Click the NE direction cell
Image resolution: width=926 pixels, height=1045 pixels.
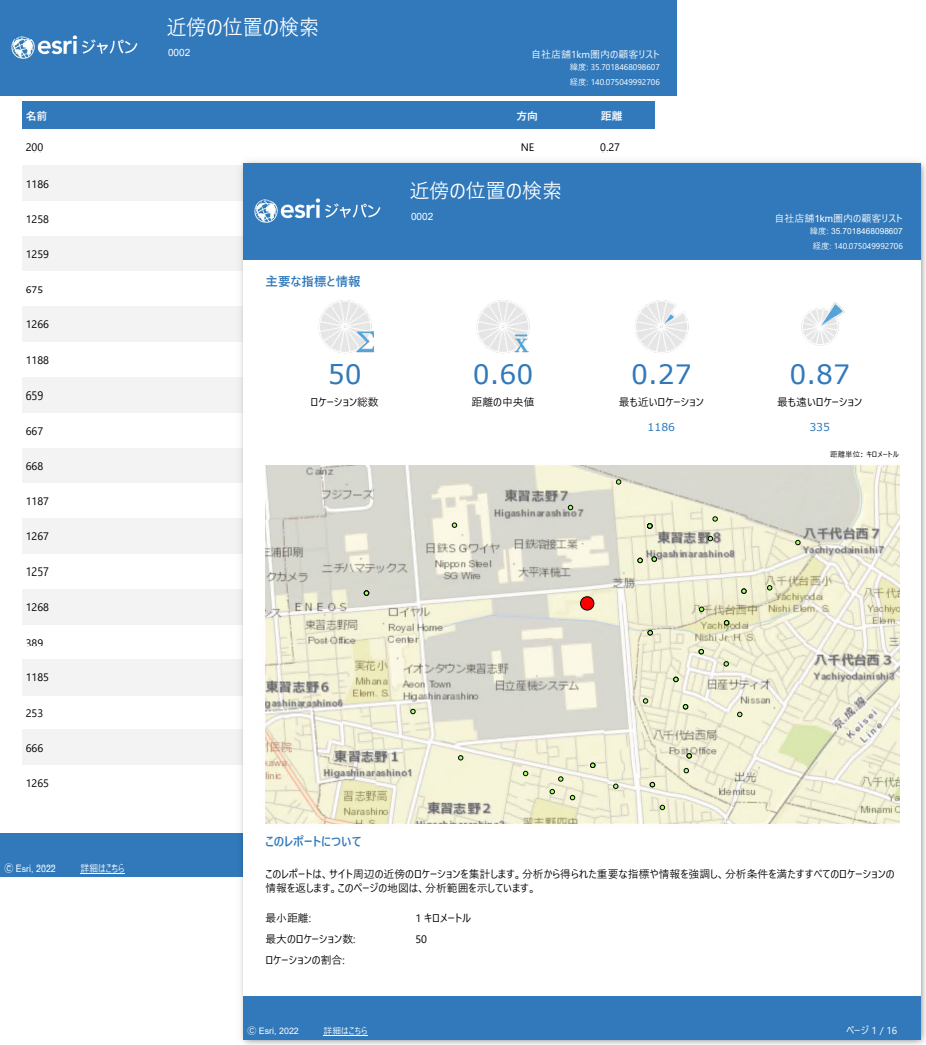pos(527,147)
